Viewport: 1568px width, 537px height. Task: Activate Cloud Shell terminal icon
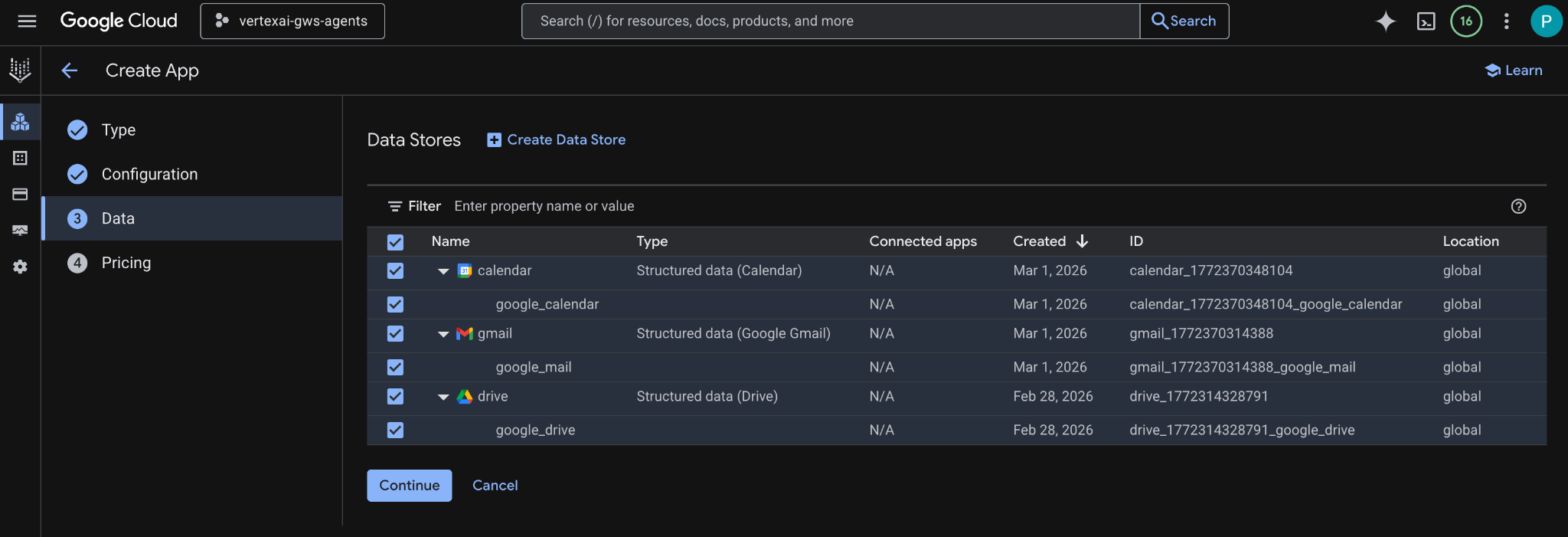(x=1426, y=21)
